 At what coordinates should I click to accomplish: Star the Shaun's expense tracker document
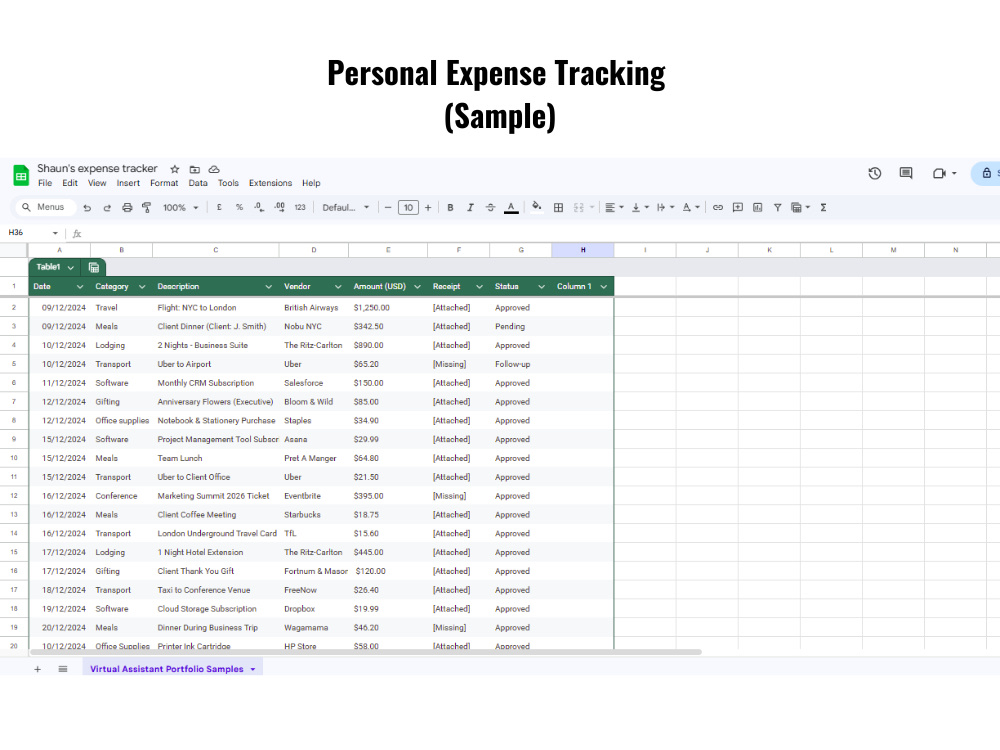click(175, 169)
